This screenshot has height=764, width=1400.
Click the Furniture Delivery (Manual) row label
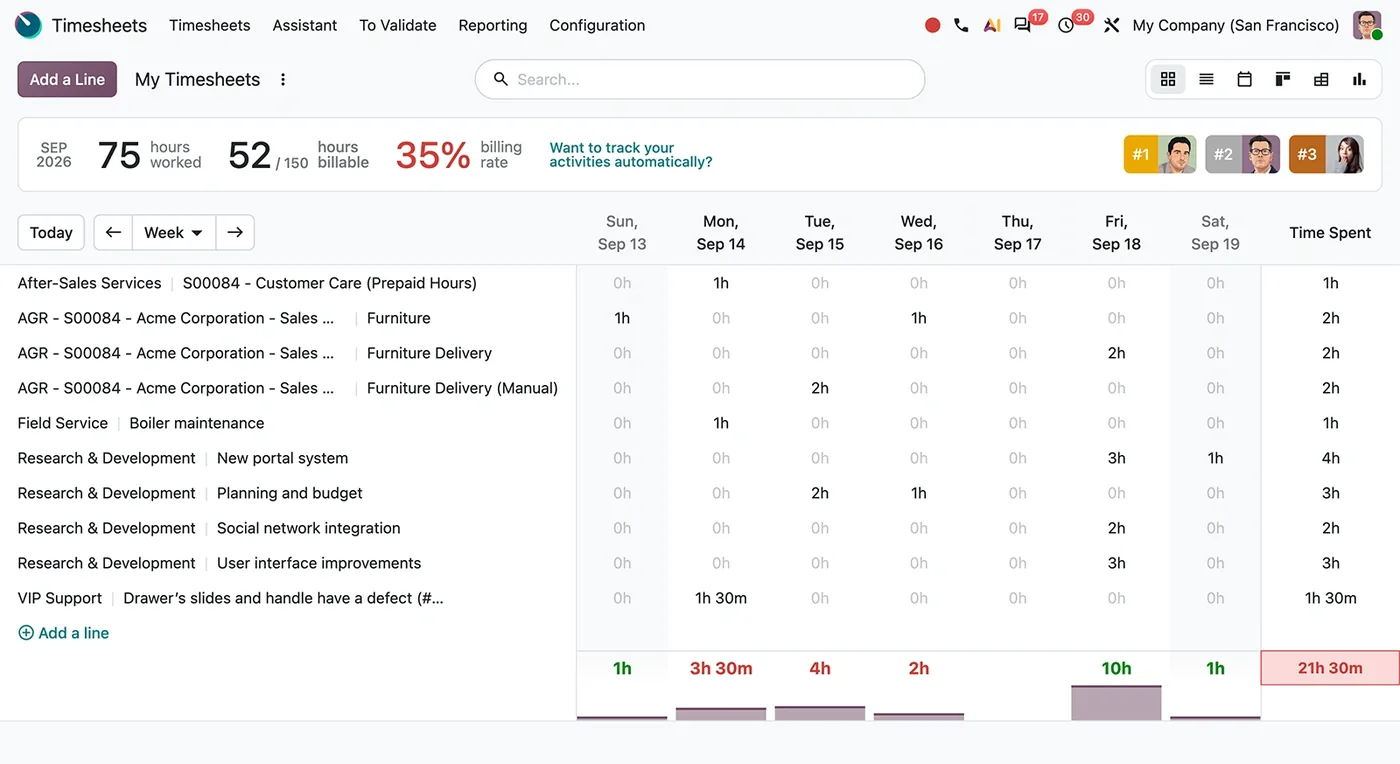[x=462, y=388]
